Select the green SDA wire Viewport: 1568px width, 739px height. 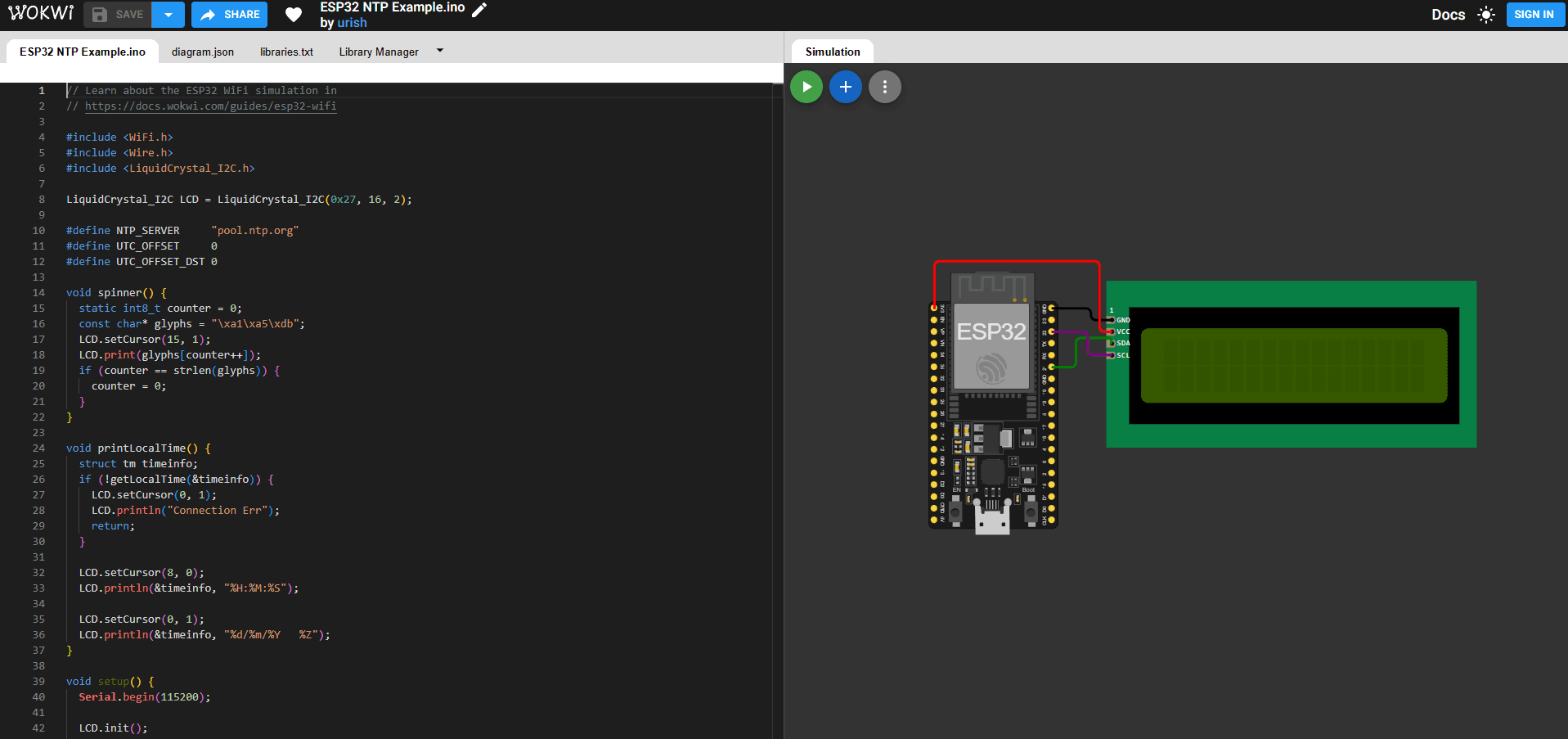1075,354
